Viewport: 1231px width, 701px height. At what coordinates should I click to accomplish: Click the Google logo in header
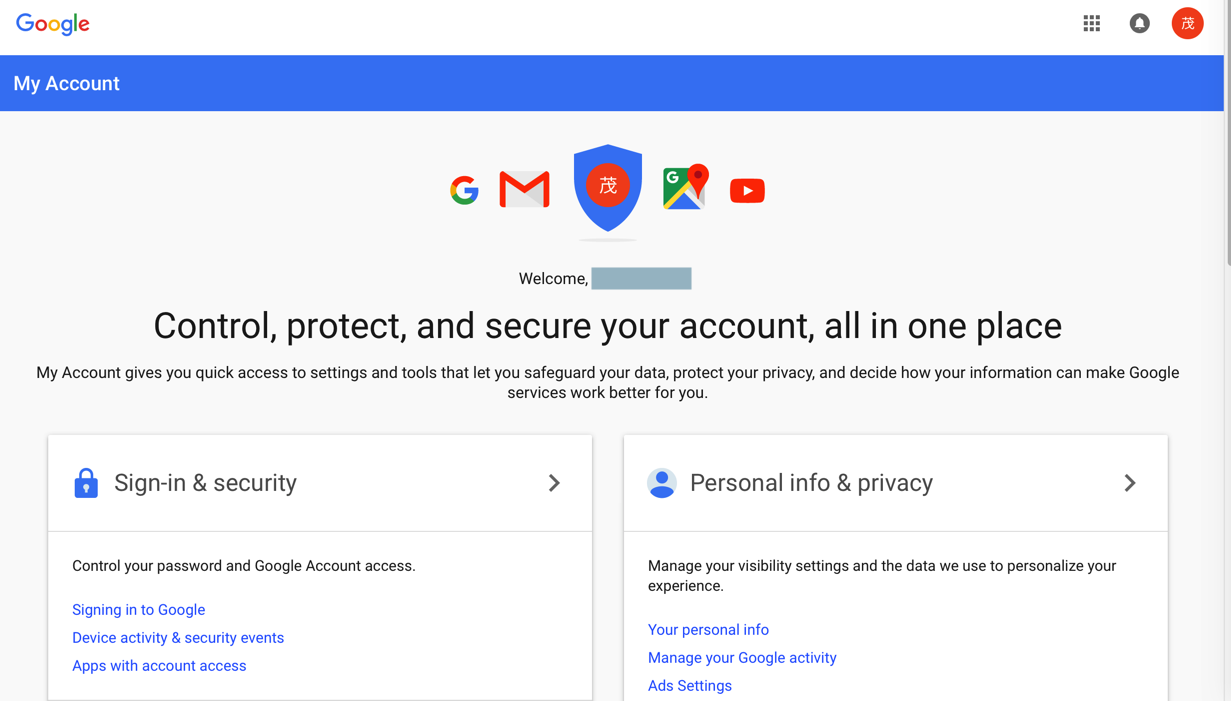53,24
